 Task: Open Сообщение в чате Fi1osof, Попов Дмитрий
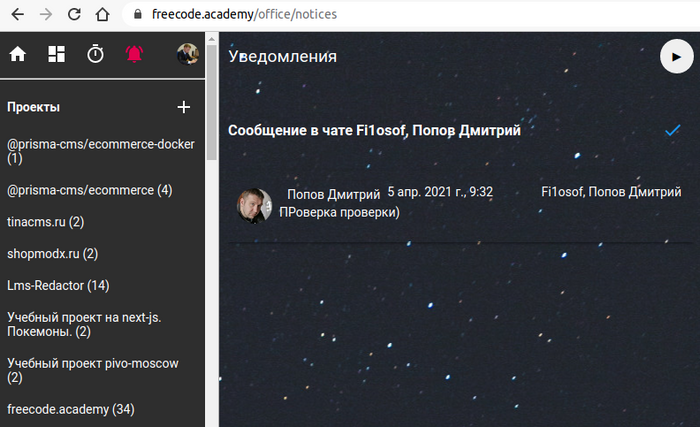pos(375,130)
